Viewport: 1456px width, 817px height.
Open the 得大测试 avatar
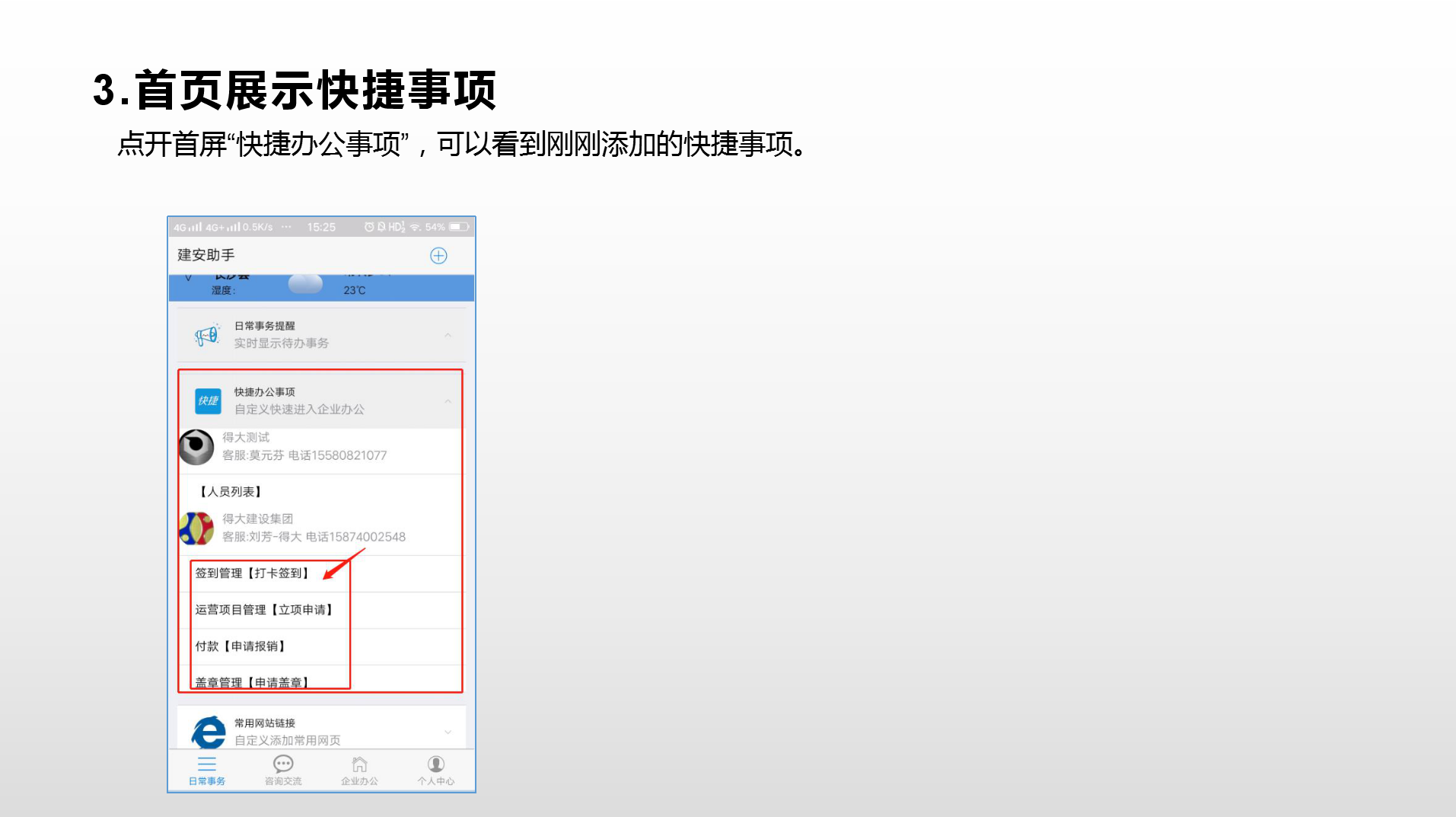click(x=196, y=447)
